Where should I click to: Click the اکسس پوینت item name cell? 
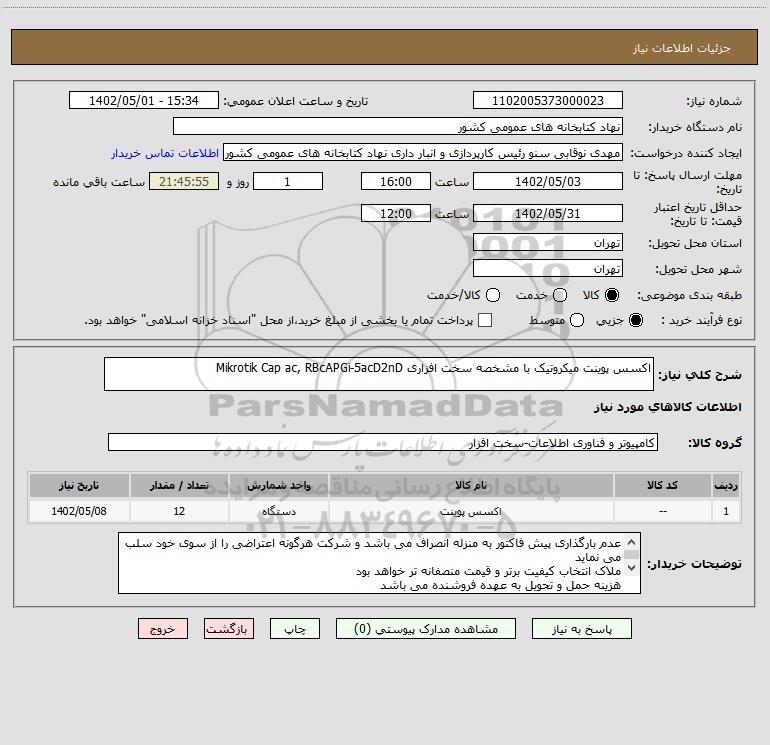point(471,511)
